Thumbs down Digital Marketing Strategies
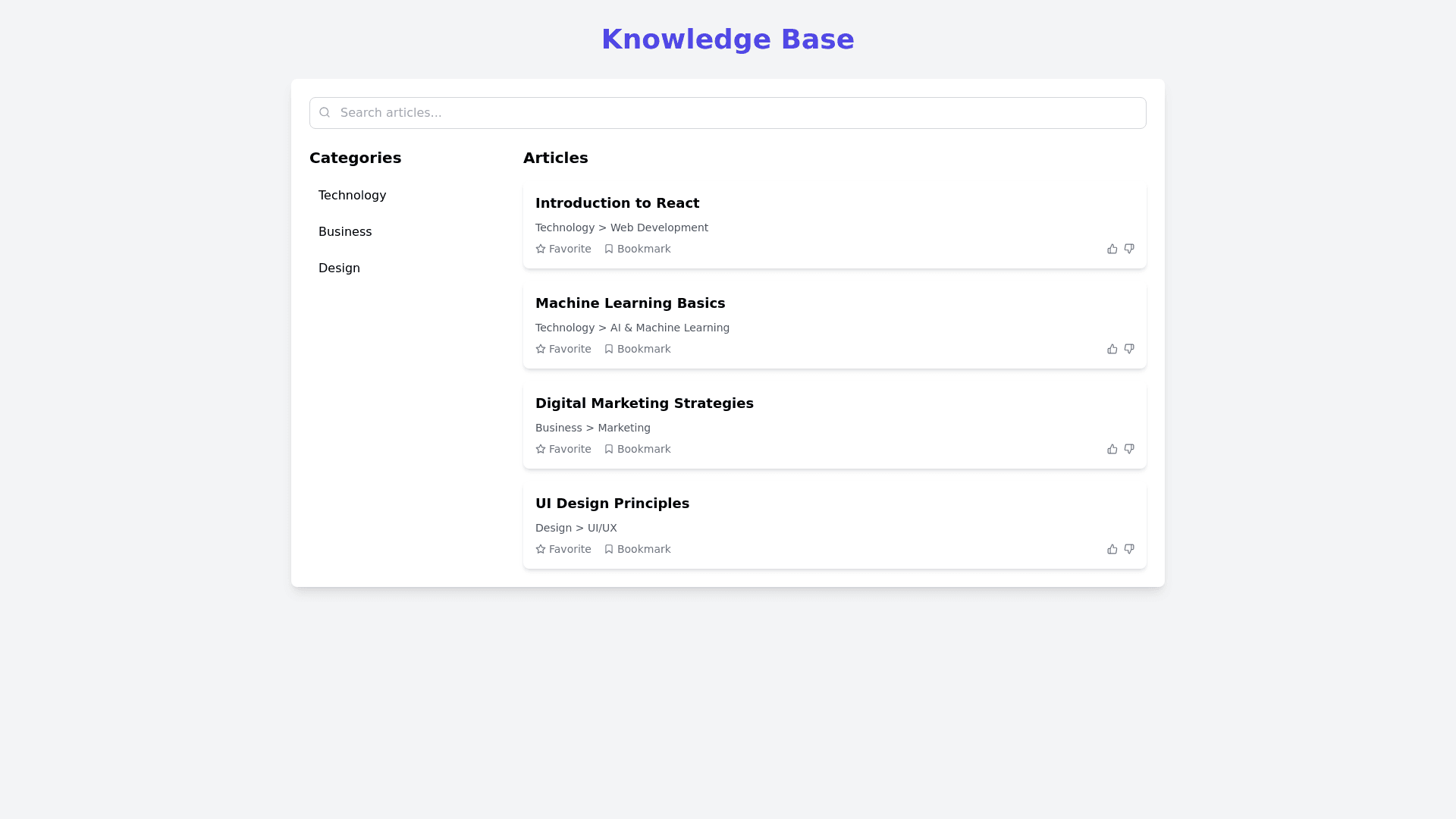This screenshot has width=1456, height=819. [1129, 449]
